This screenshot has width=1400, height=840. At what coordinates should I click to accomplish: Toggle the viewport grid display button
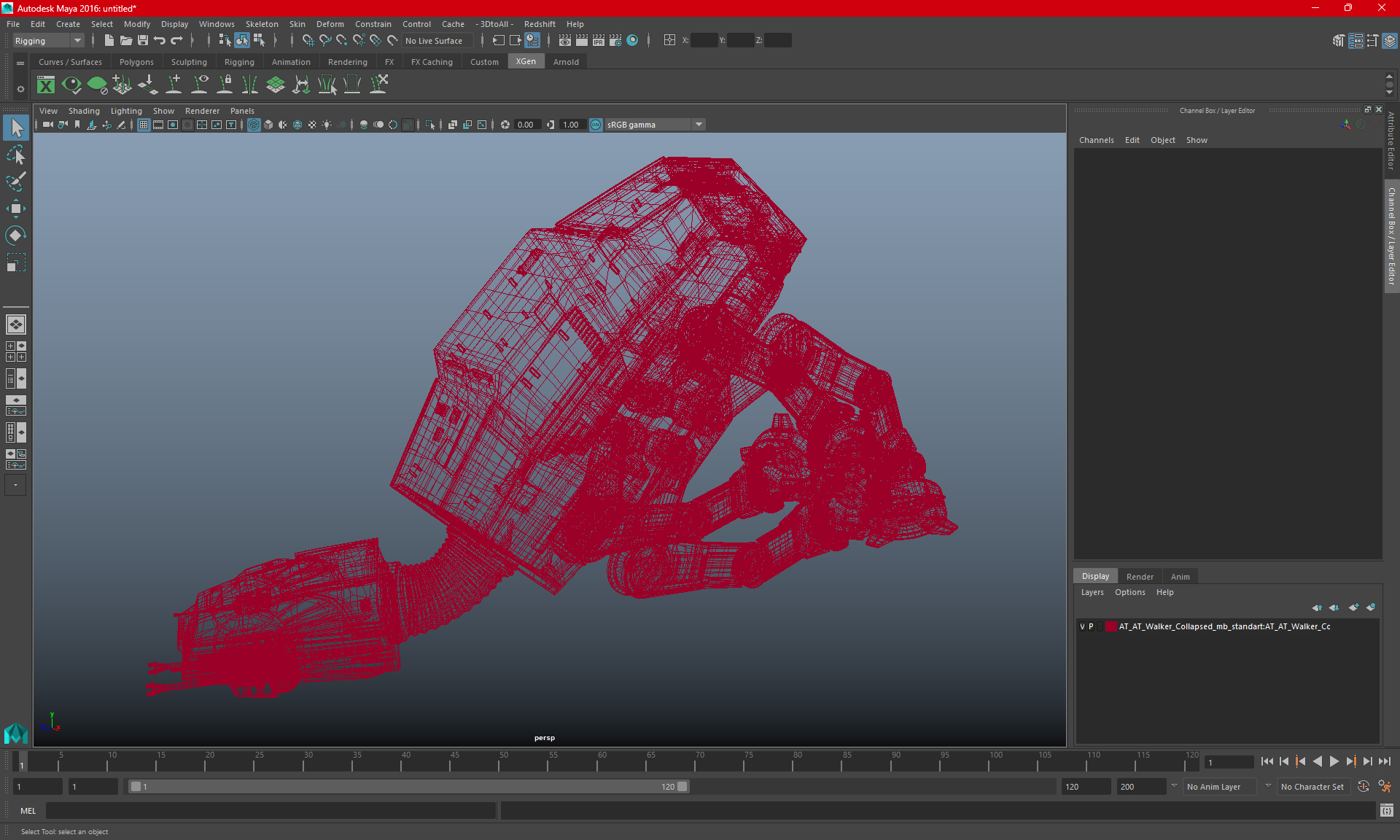[144, 125]
